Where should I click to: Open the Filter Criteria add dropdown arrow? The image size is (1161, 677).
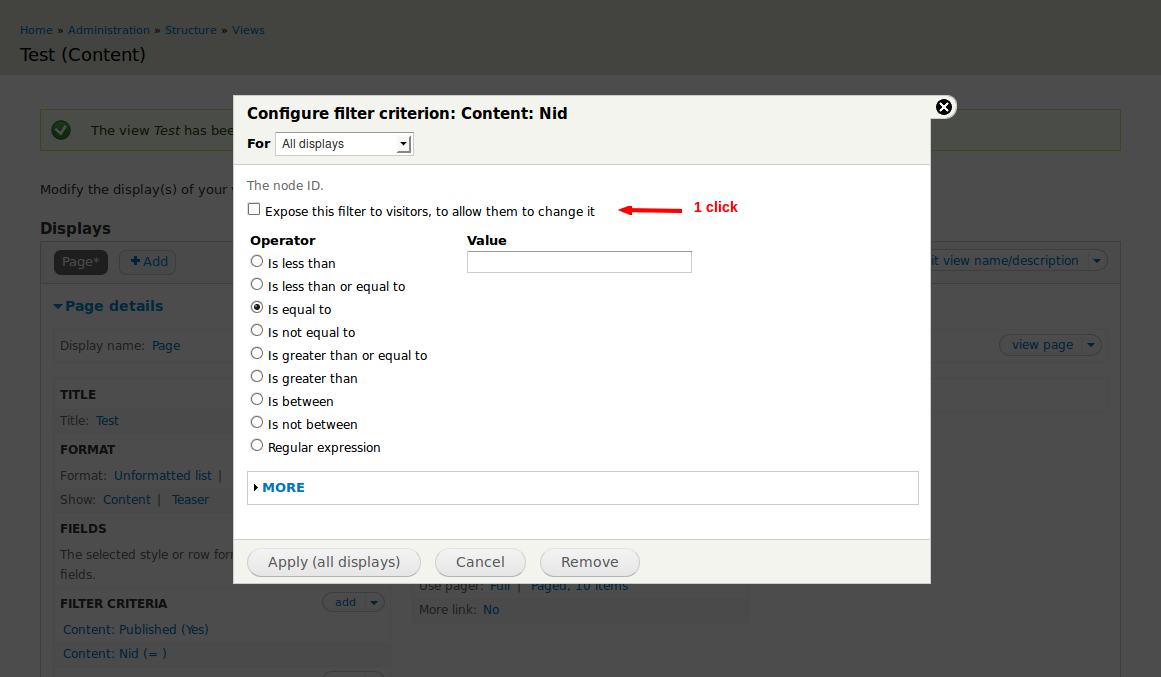(374, 602)
